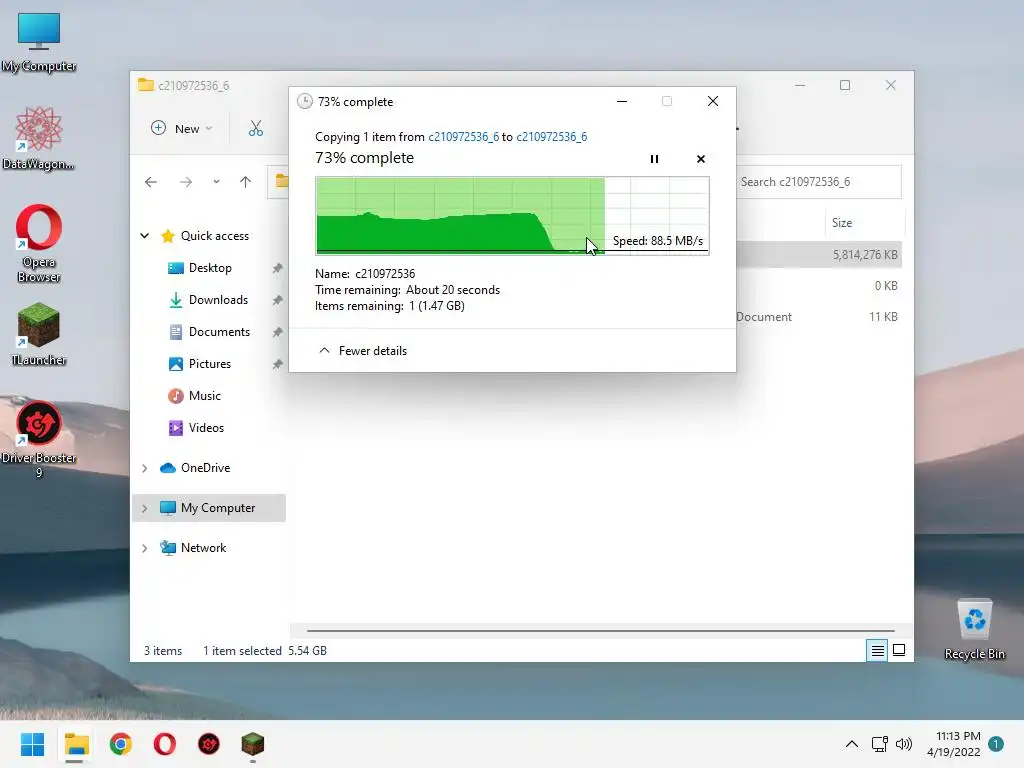Collapse details with Fewer details
The width and height of the screenshot is (1024, 768).
point(362,351)
